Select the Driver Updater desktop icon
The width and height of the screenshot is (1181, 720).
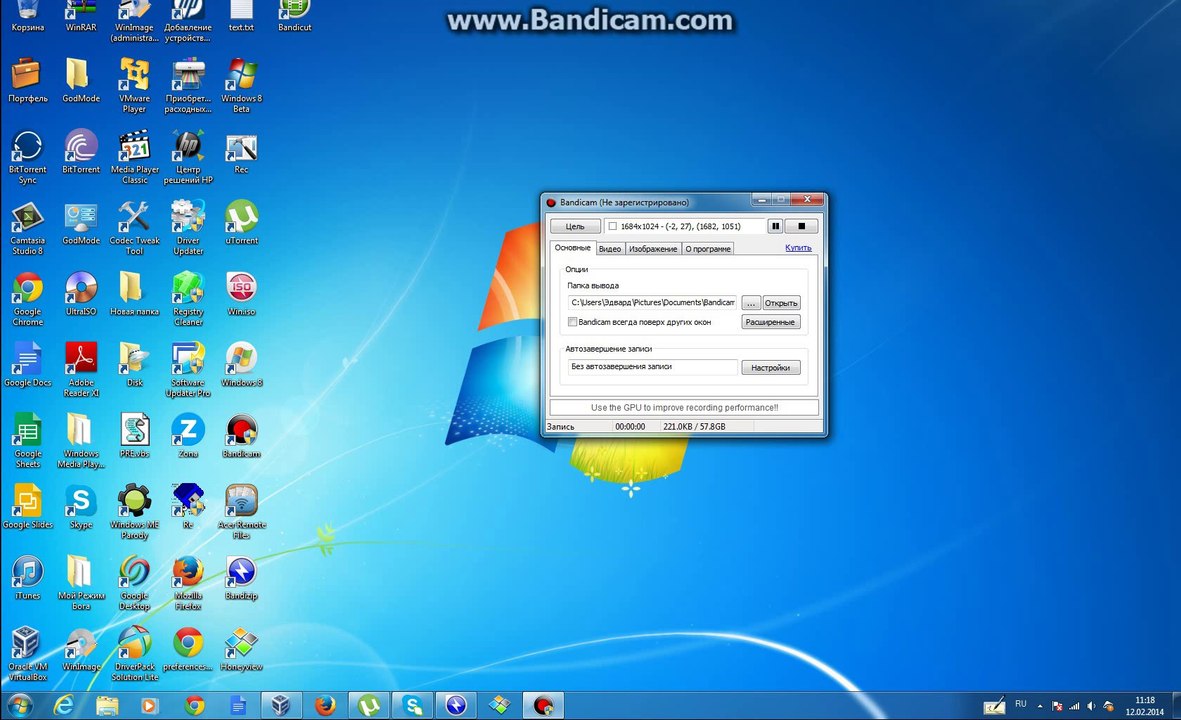point(188,227)
